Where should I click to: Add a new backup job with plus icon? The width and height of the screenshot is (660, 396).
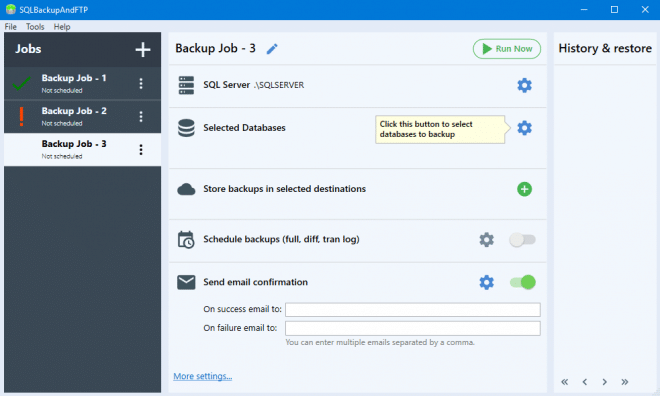143,50
